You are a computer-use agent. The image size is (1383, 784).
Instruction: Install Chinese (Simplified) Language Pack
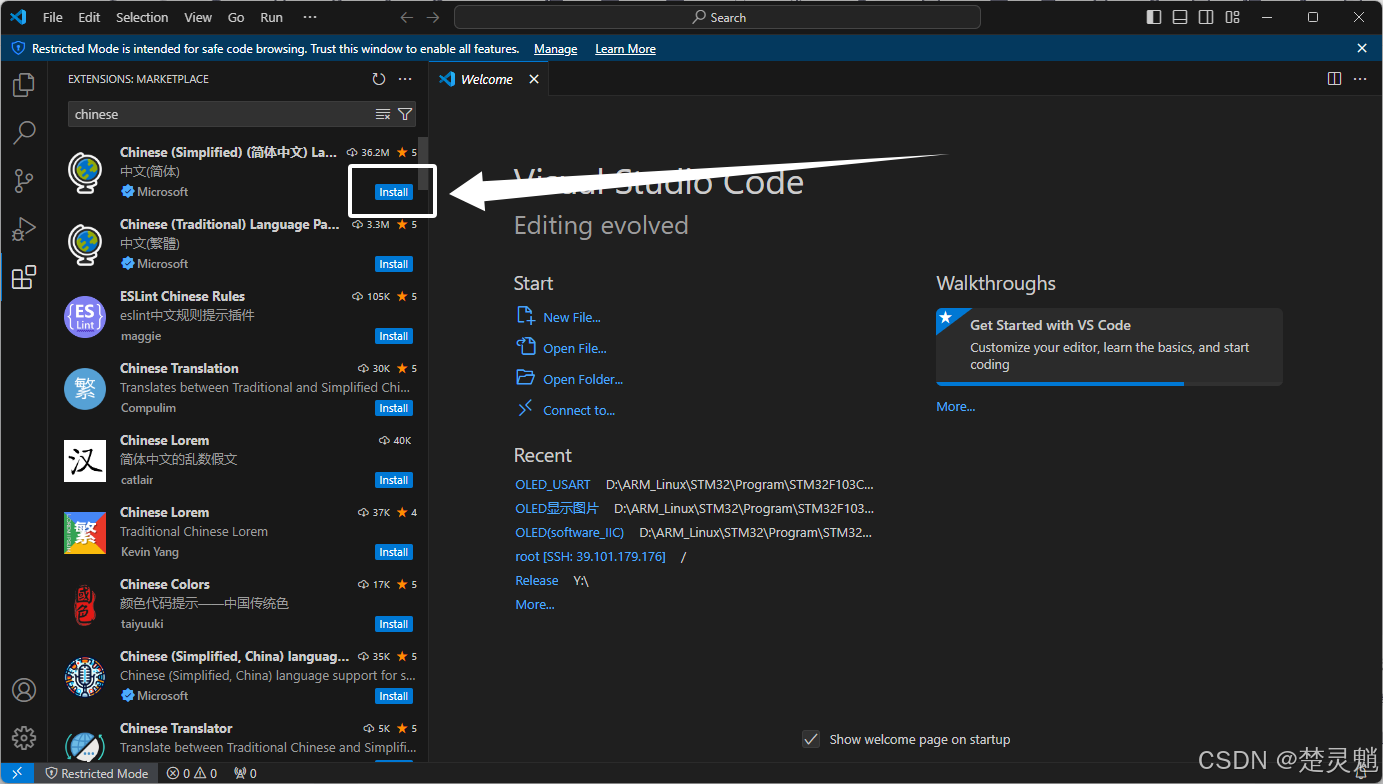(394, 192)
